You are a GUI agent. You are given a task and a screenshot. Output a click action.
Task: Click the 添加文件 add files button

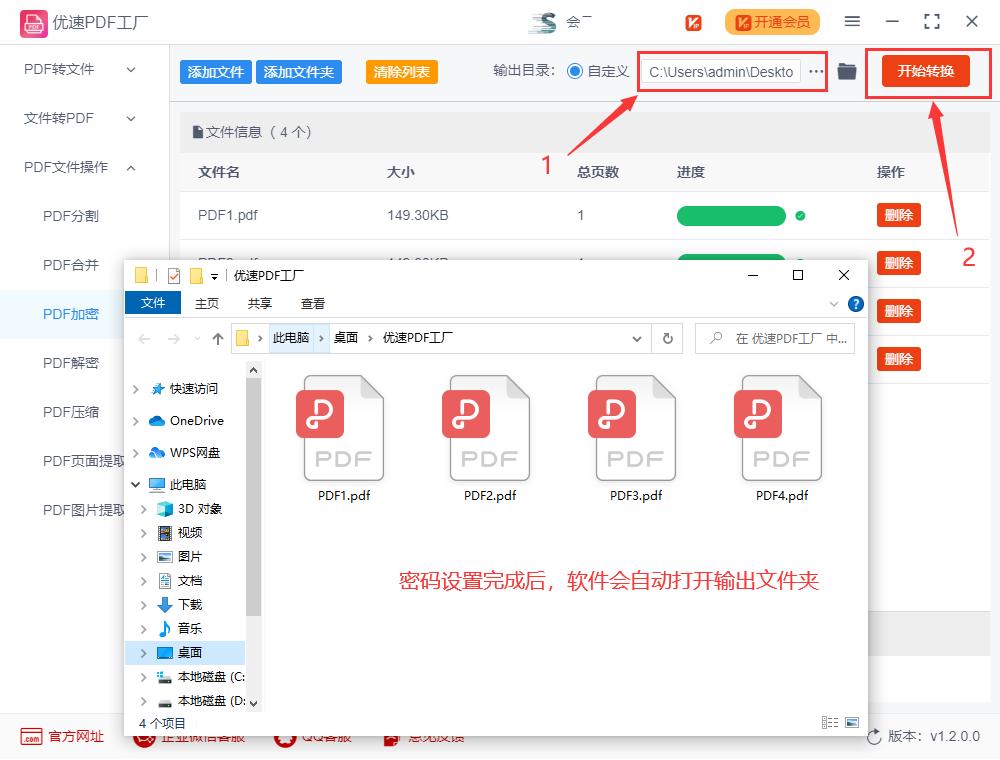point(214,71)
